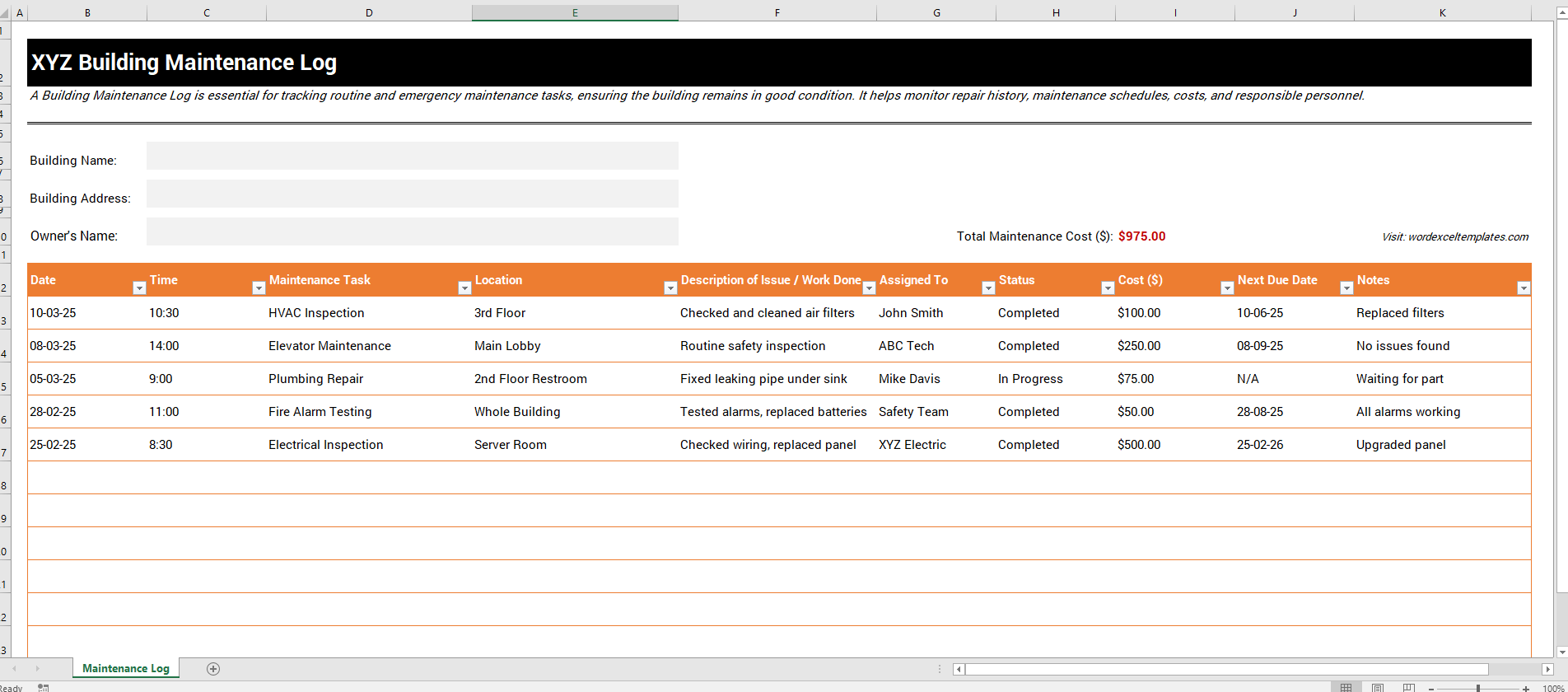Open the Time column filter dropdown
1568x692 pixels.
(259, 288)
